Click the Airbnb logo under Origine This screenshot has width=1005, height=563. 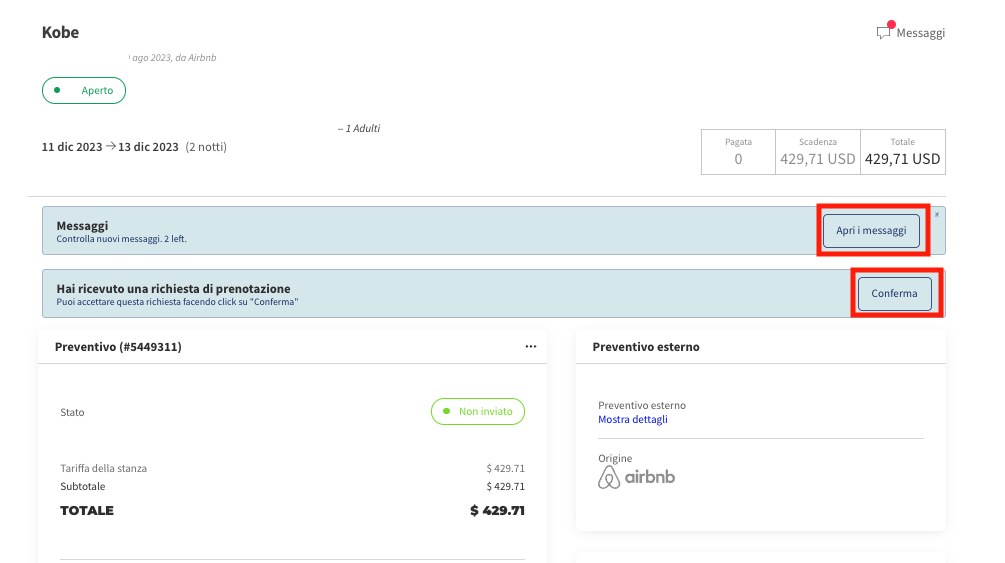tap(636, 478)
